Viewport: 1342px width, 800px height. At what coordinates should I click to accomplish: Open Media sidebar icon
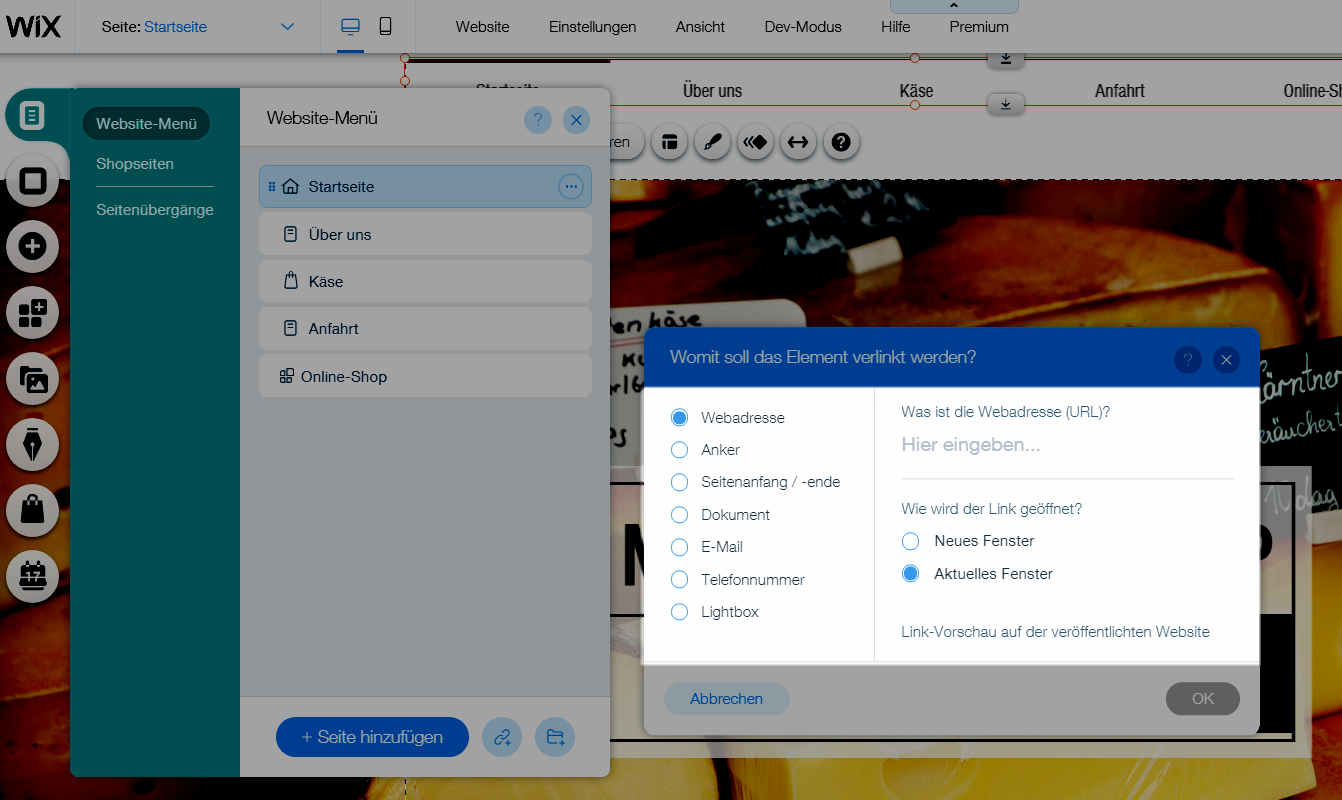(x=33, y=379)
